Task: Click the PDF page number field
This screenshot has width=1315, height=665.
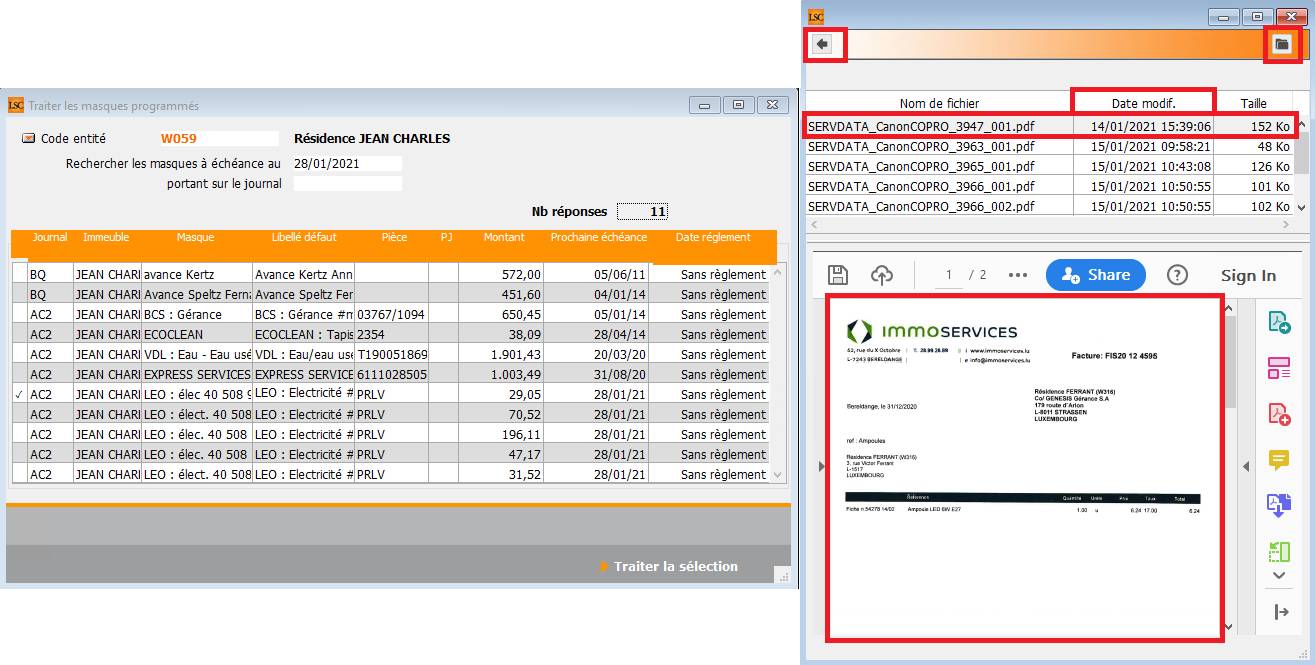Action: [949, 275]
